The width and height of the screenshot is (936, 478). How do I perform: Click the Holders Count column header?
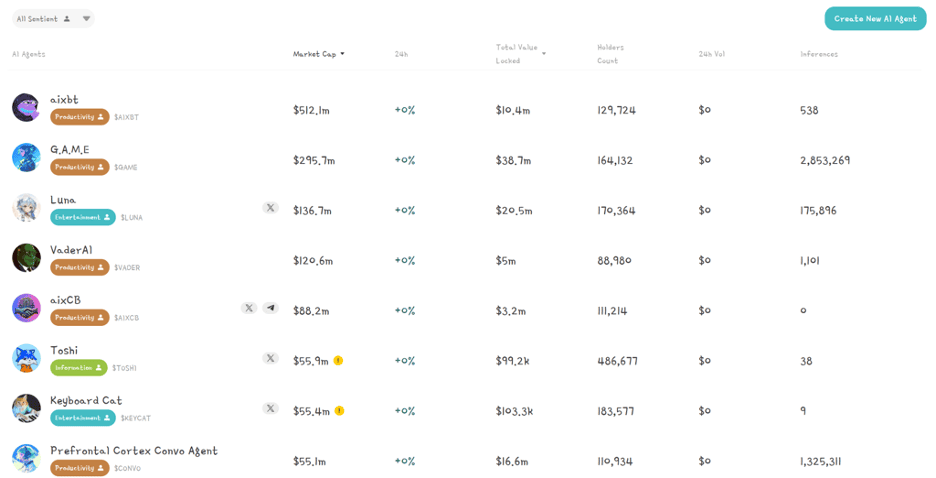click(x=610, y=54)
